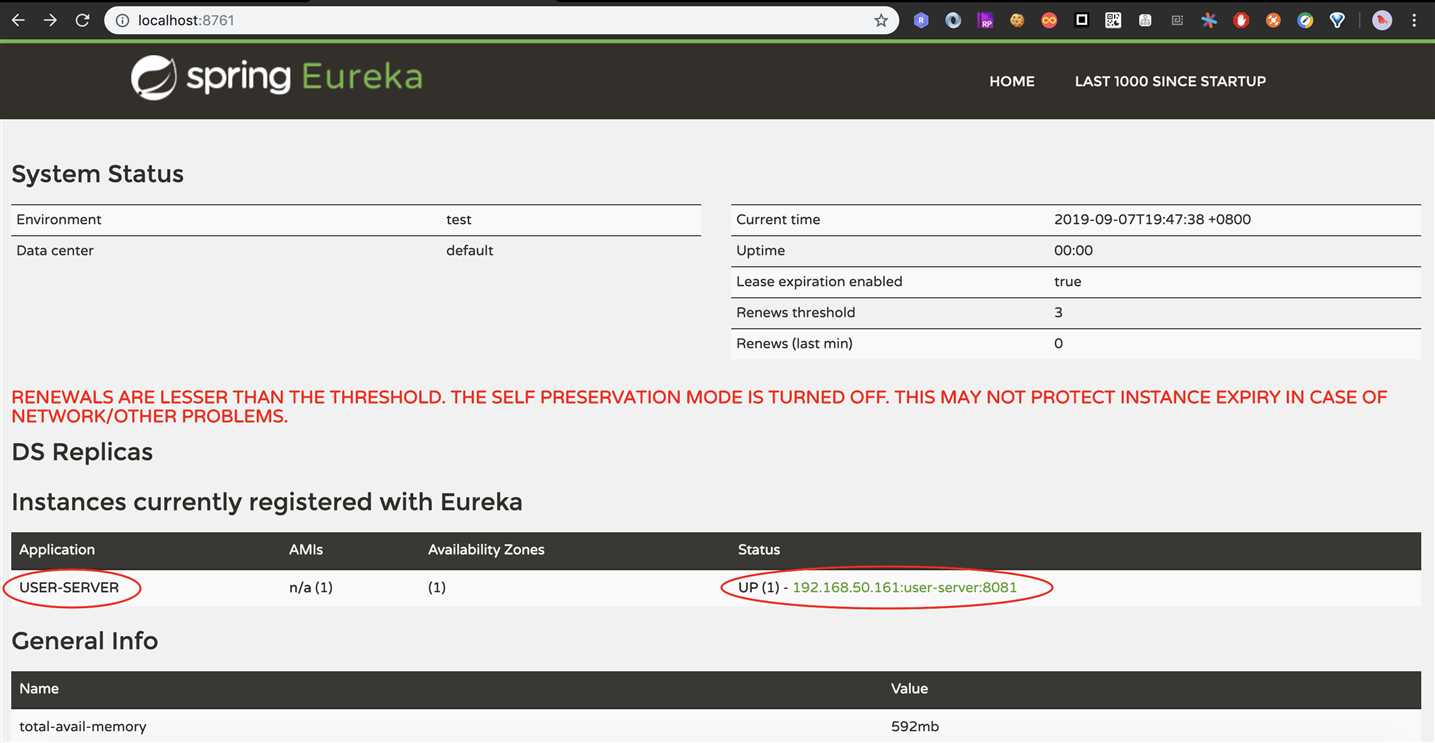Viewport: 1435px width, 743px height.
Task: Bookmark this page with the star
Action: [880, 20]
